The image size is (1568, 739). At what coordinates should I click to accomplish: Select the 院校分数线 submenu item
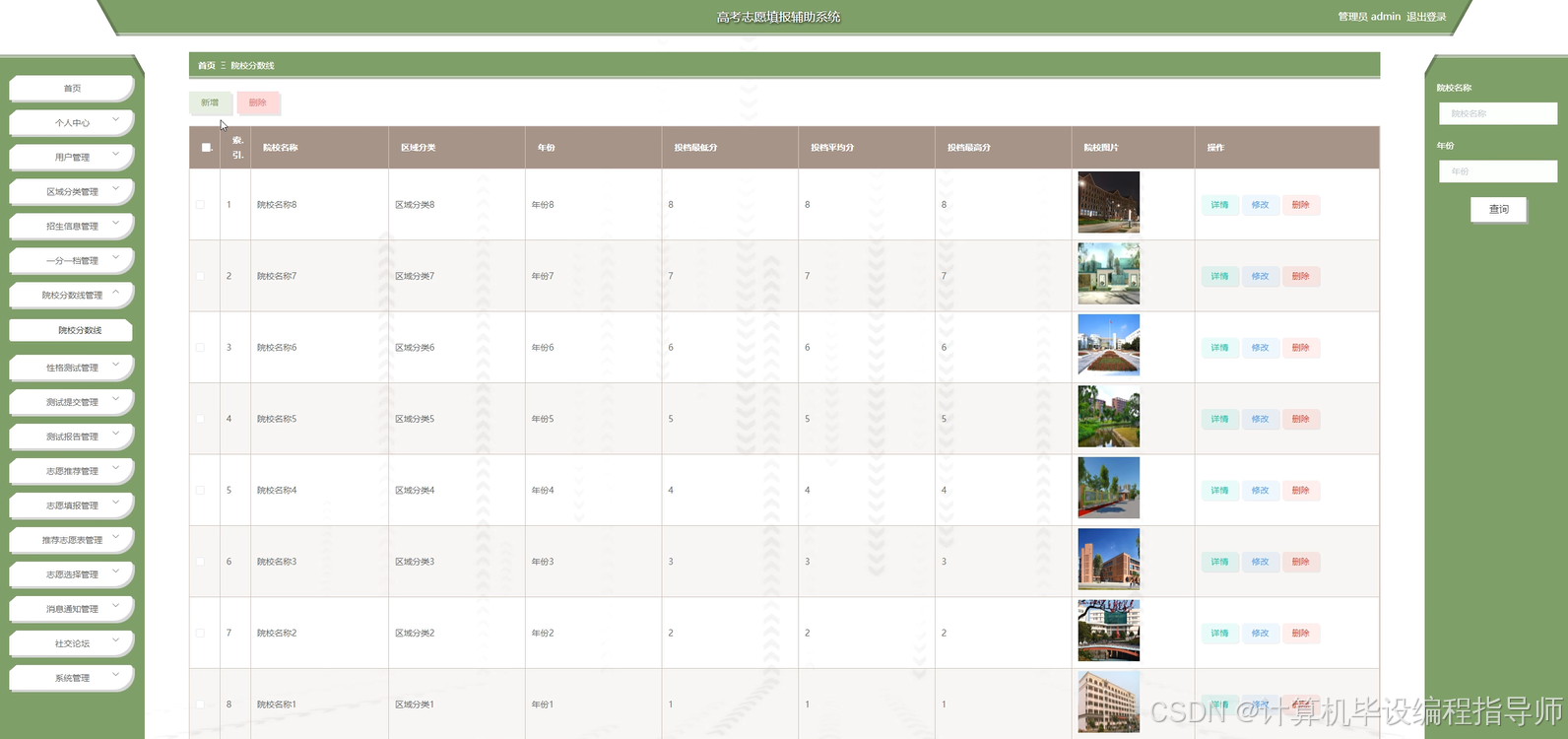coord(71,330)
